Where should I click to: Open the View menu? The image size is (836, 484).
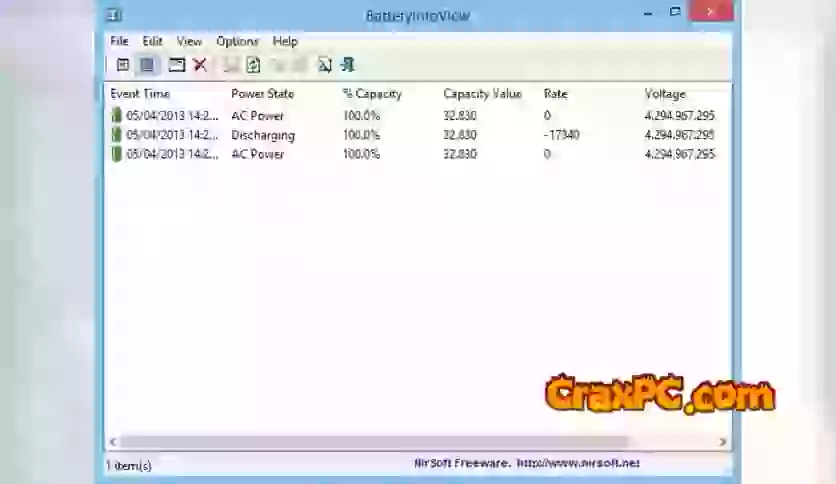pyautogui.click(x=189, y=41)
